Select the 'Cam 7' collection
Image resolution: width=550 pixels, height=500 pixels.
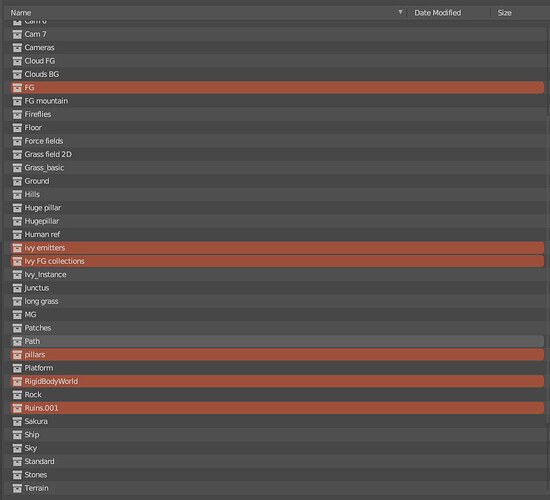point(277,34)
